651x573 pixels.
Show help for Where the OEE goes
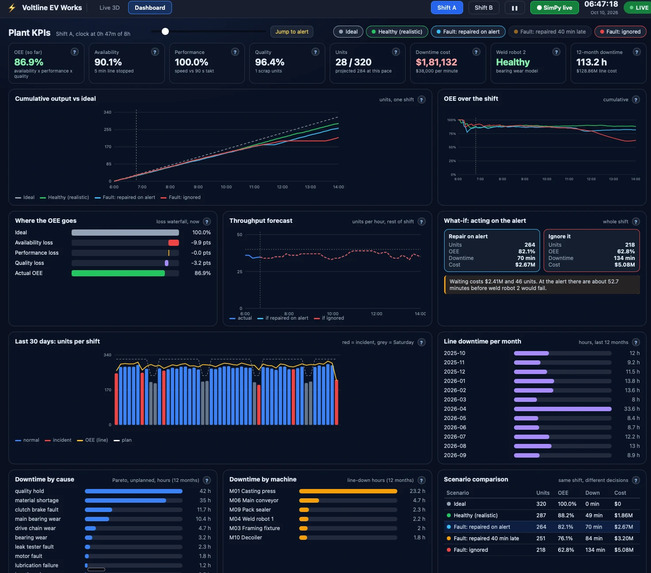click(x=207, y=222)
